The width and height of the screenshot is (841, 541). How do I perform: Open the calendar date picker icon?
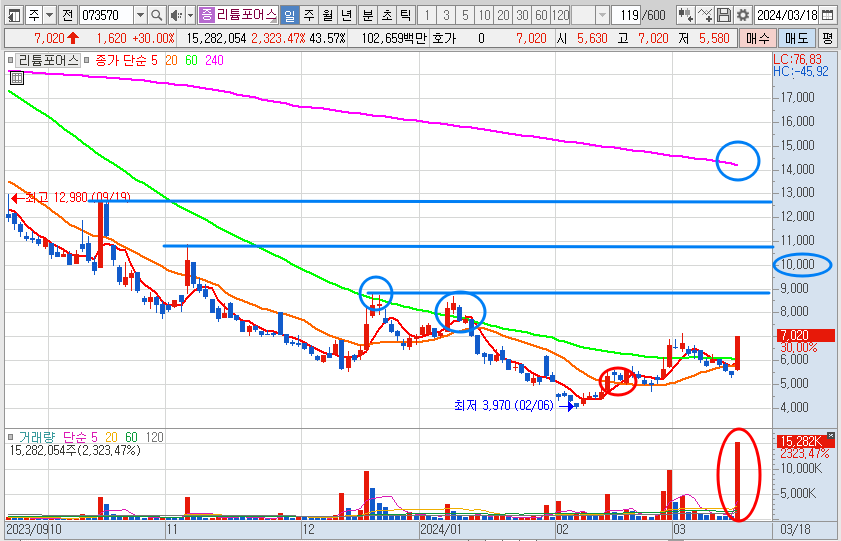828,15
